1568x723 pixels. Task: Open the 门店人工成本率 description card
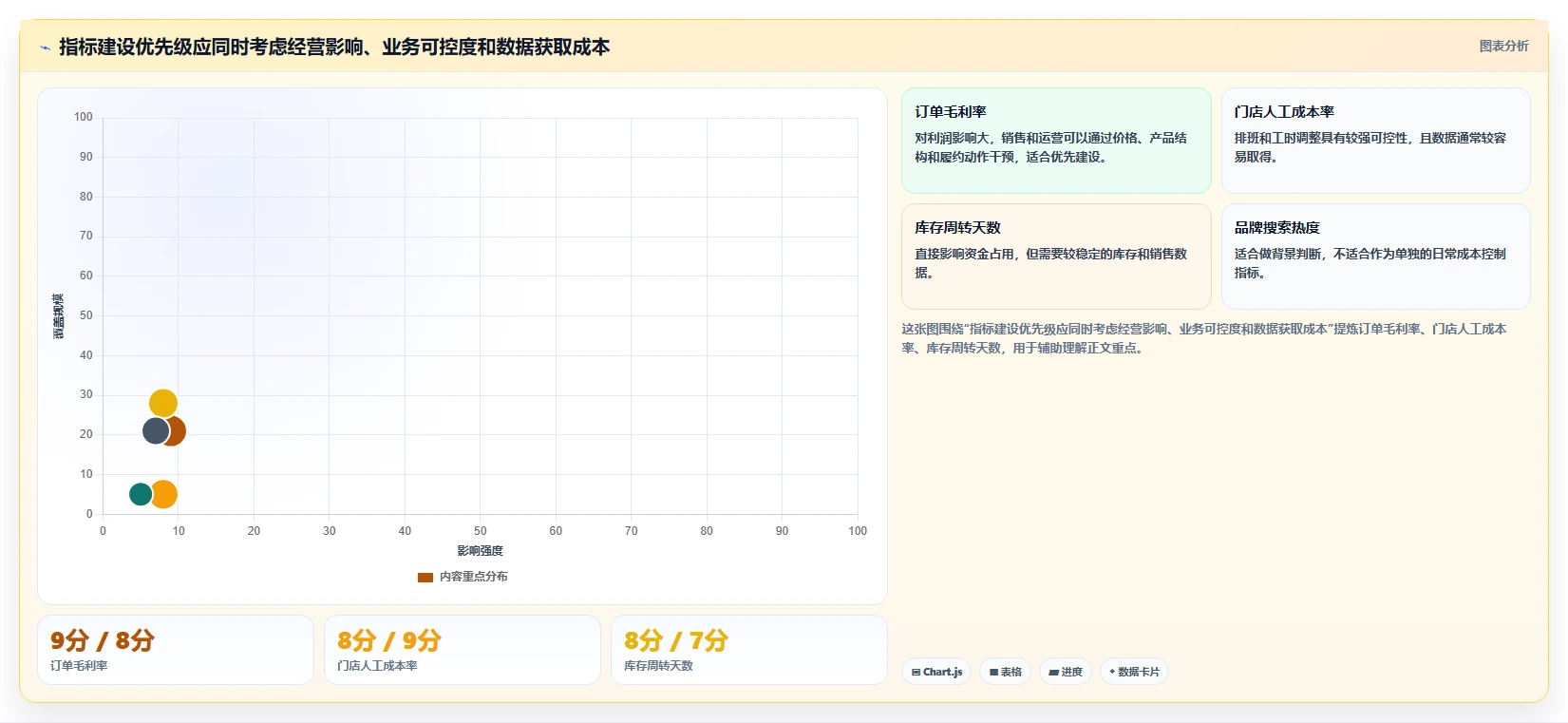click(x=1375, y=141)
